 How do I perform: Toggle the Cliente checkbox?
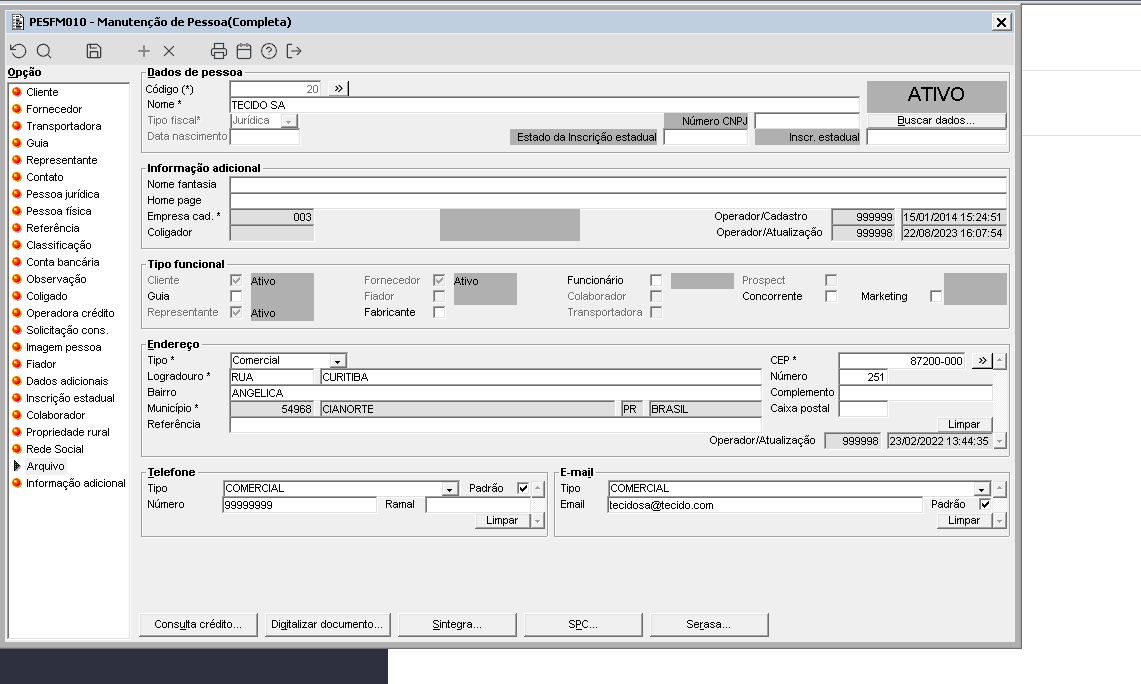236,280
